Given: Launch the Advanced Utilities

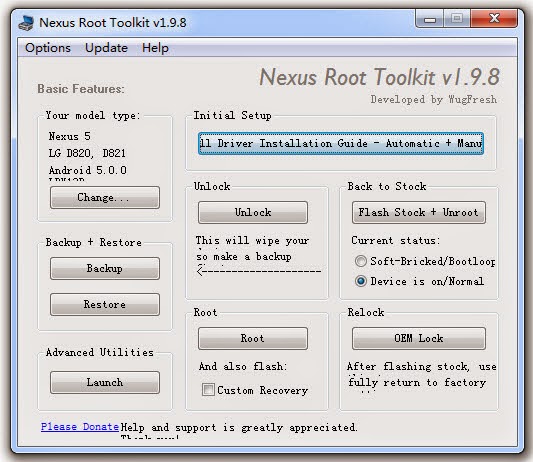Looking at the screenshot, I should point(105,382).
